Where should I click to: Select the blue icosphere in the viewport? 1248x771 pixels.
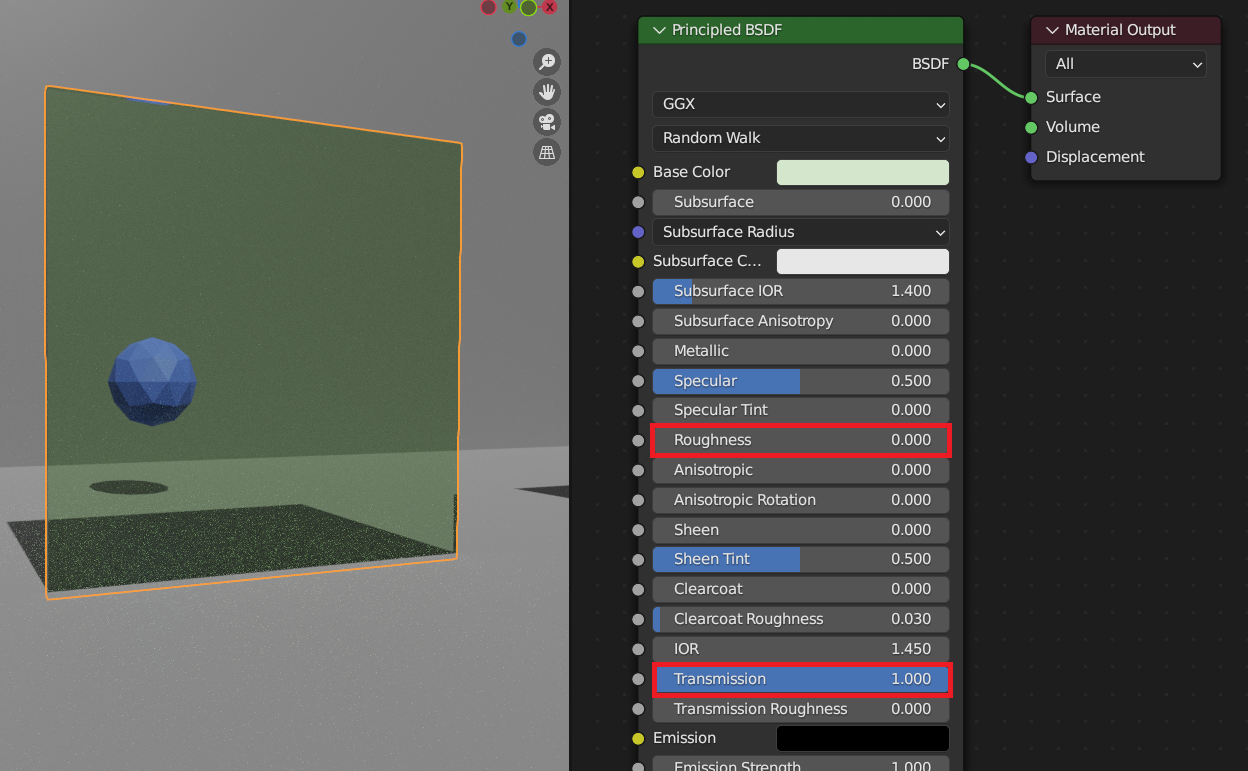point(152,381)
